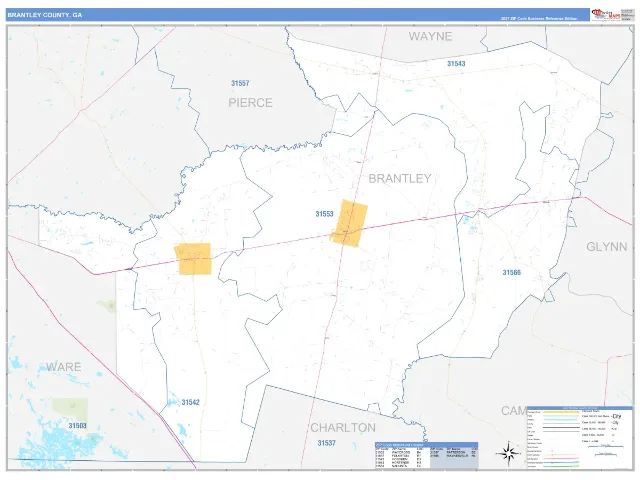Select the BRANTLEY county label

tap(400, 178)
